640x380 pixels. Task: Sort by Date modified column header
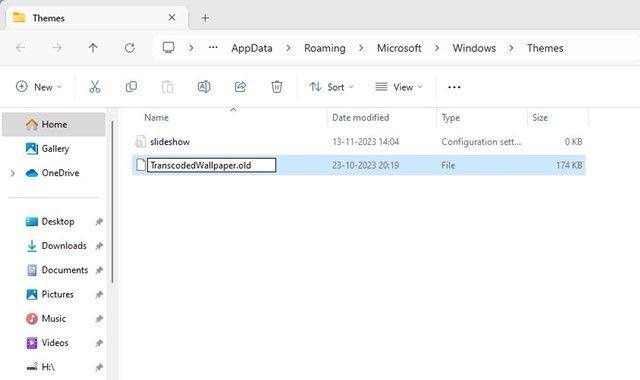pos(360,118)
